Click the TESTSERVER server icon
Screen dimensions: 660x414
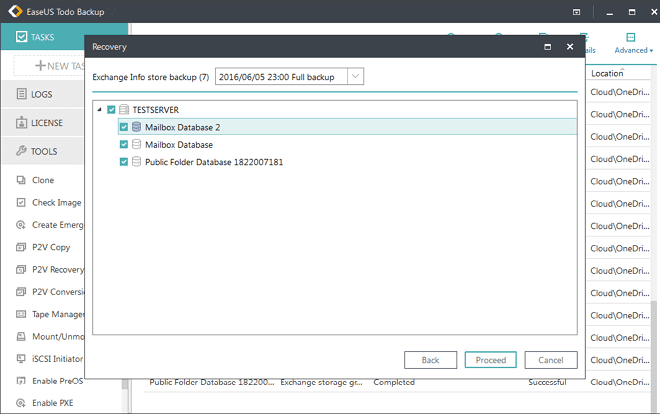(x=124, y=110)
